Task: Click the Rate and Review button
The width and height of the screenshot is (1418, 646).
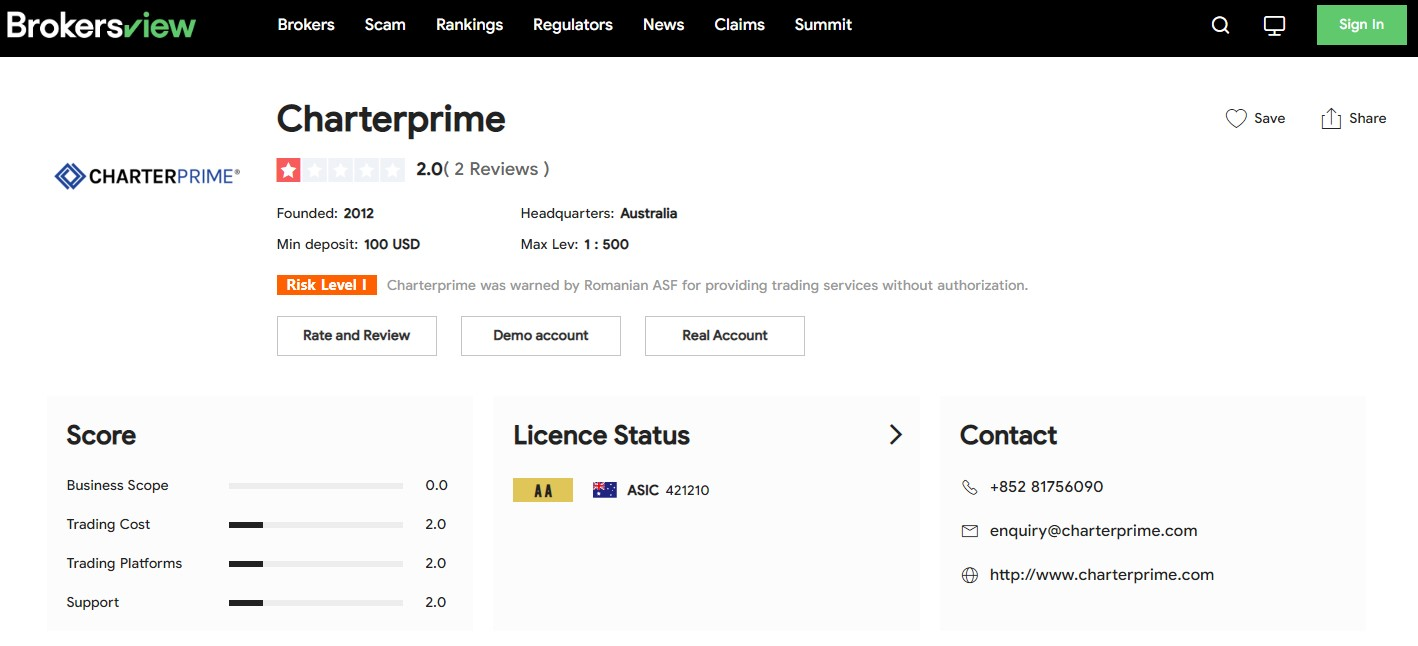Action: (356, 336)
